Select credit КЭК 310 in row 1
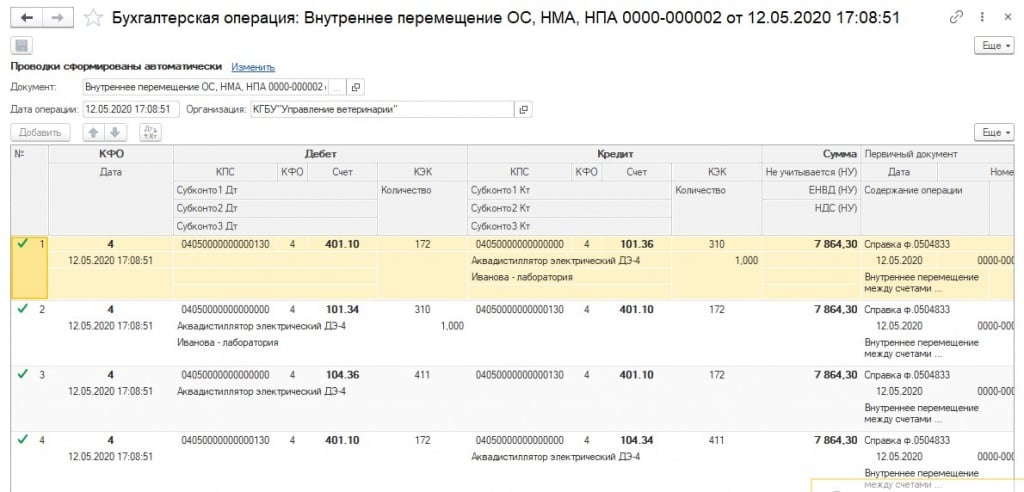Viewport: 1024px width, 492px height. coord(716,244)
